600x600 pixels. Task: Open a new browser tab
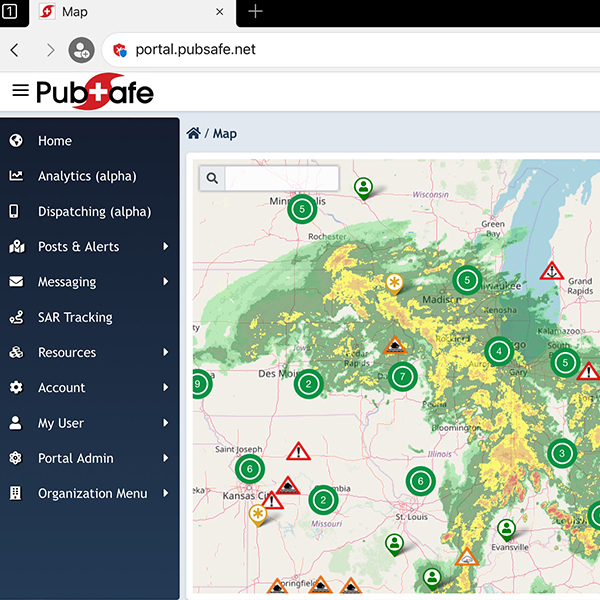point(256,12)
